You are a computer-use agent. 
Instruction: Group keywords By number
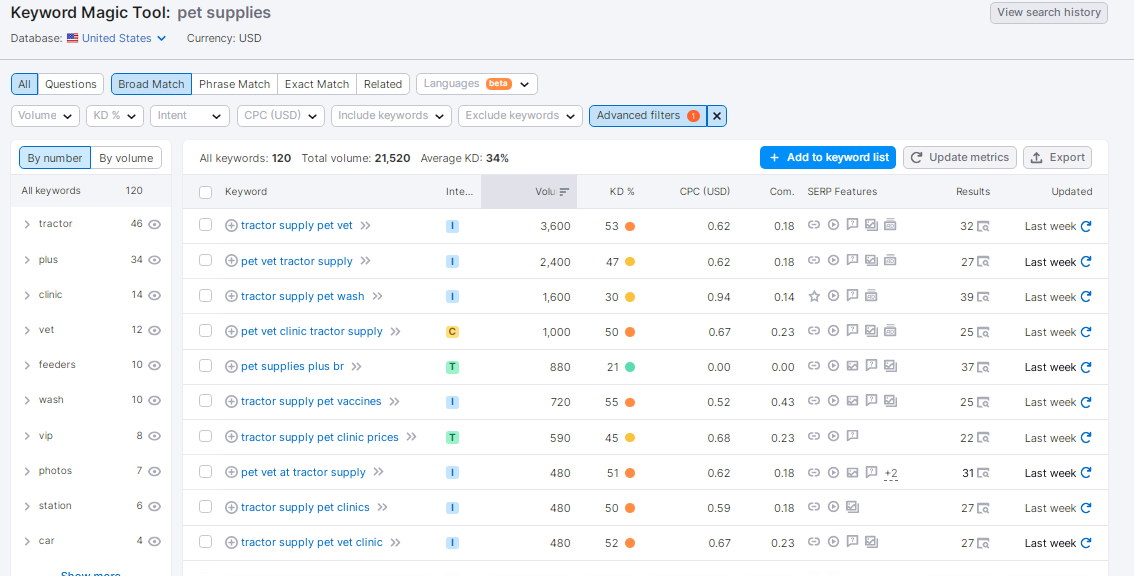tap(55, 158)
